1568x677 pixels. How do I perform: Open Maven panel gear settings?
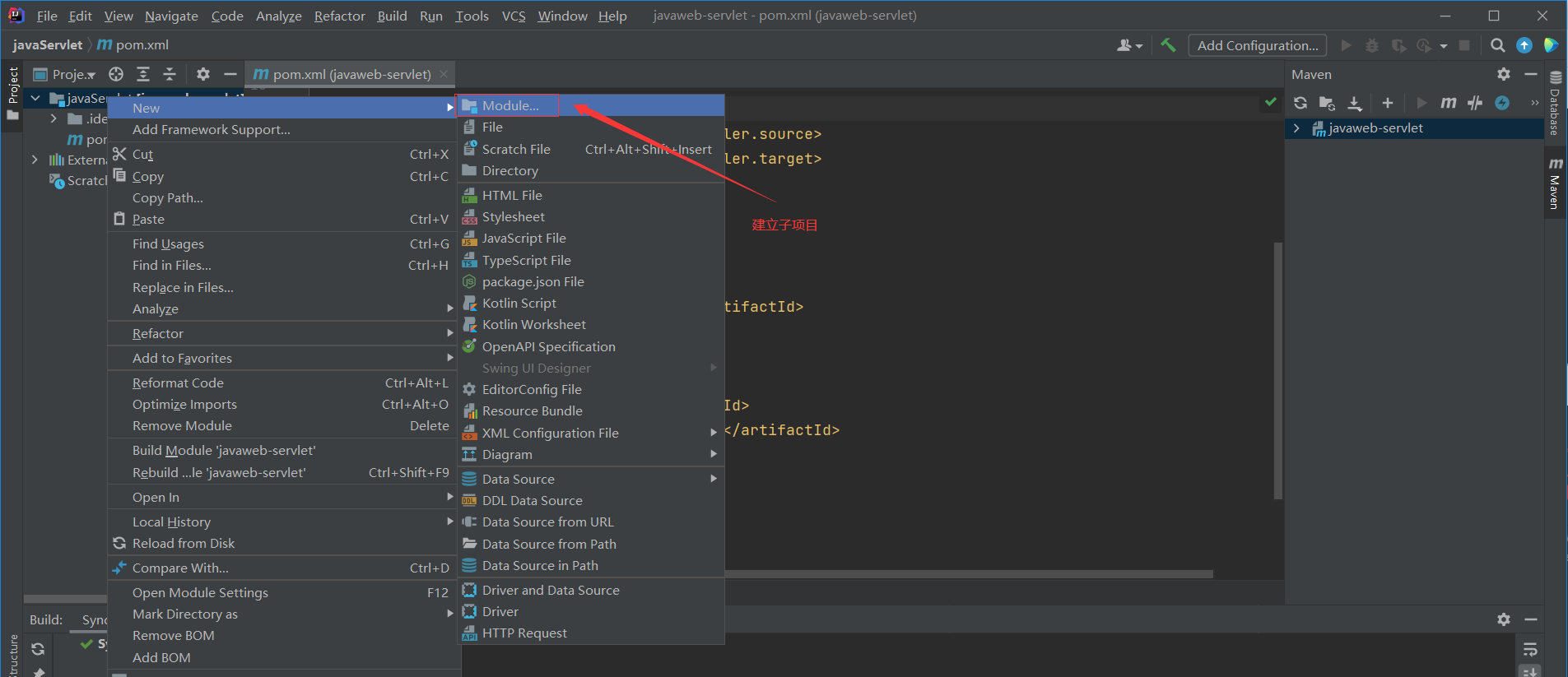pyautogui.click(x=1504, y=74)
